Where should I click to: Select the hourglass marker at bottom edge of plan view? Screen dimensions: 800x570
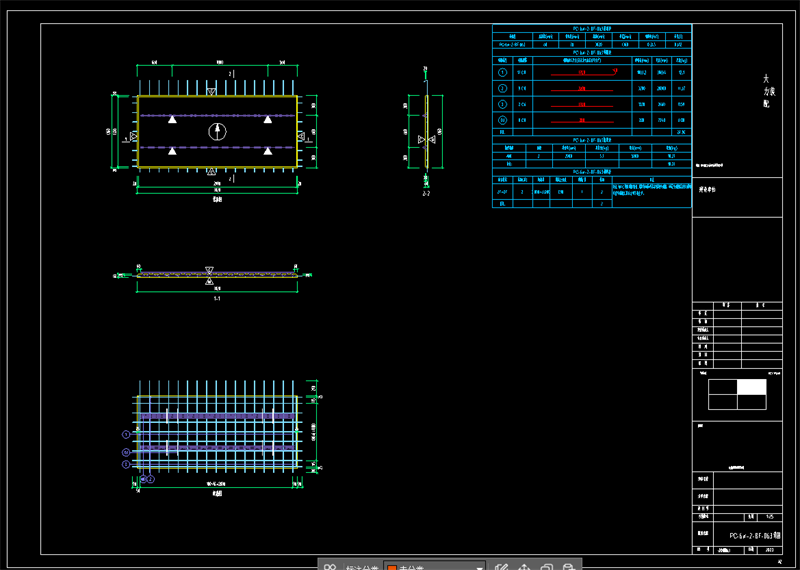point(211,171)
